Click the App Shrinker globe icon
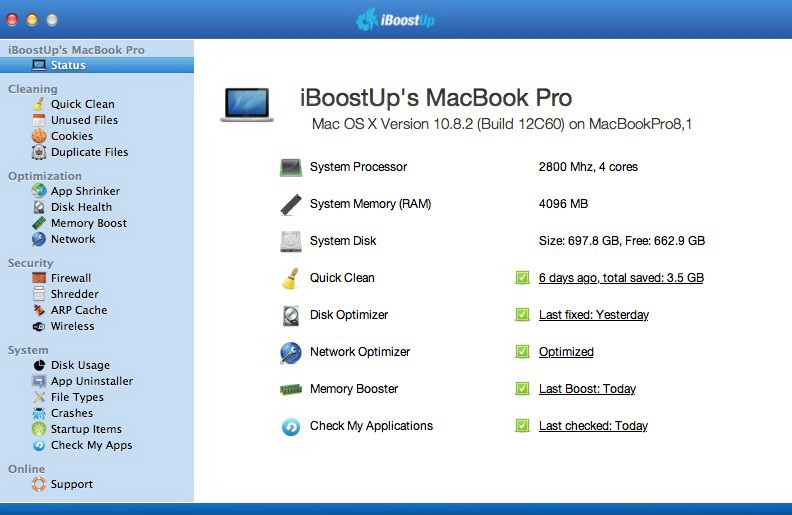This screenshot has width=792, height=515. click(39, 191)
